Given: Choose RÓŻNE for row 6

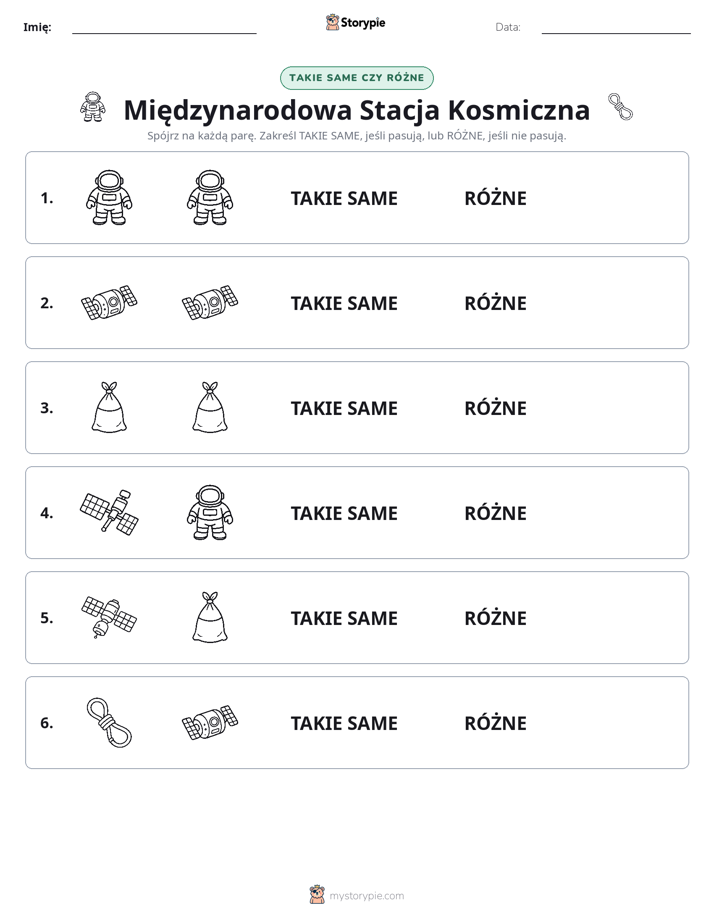Looking at the screenshot, I should [495, 723].
